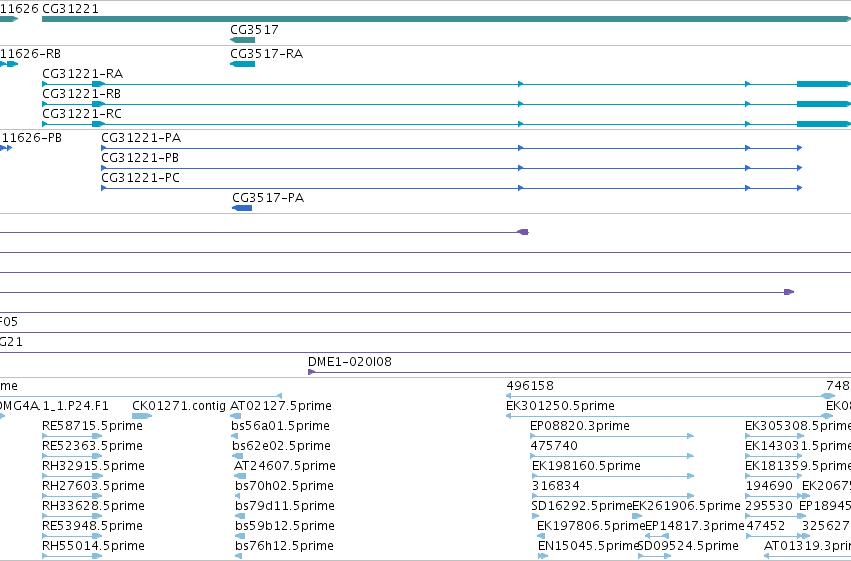Screen dimensions: 851x561
Task: Click the CK01271.contig label
Action: coord(179,406)
